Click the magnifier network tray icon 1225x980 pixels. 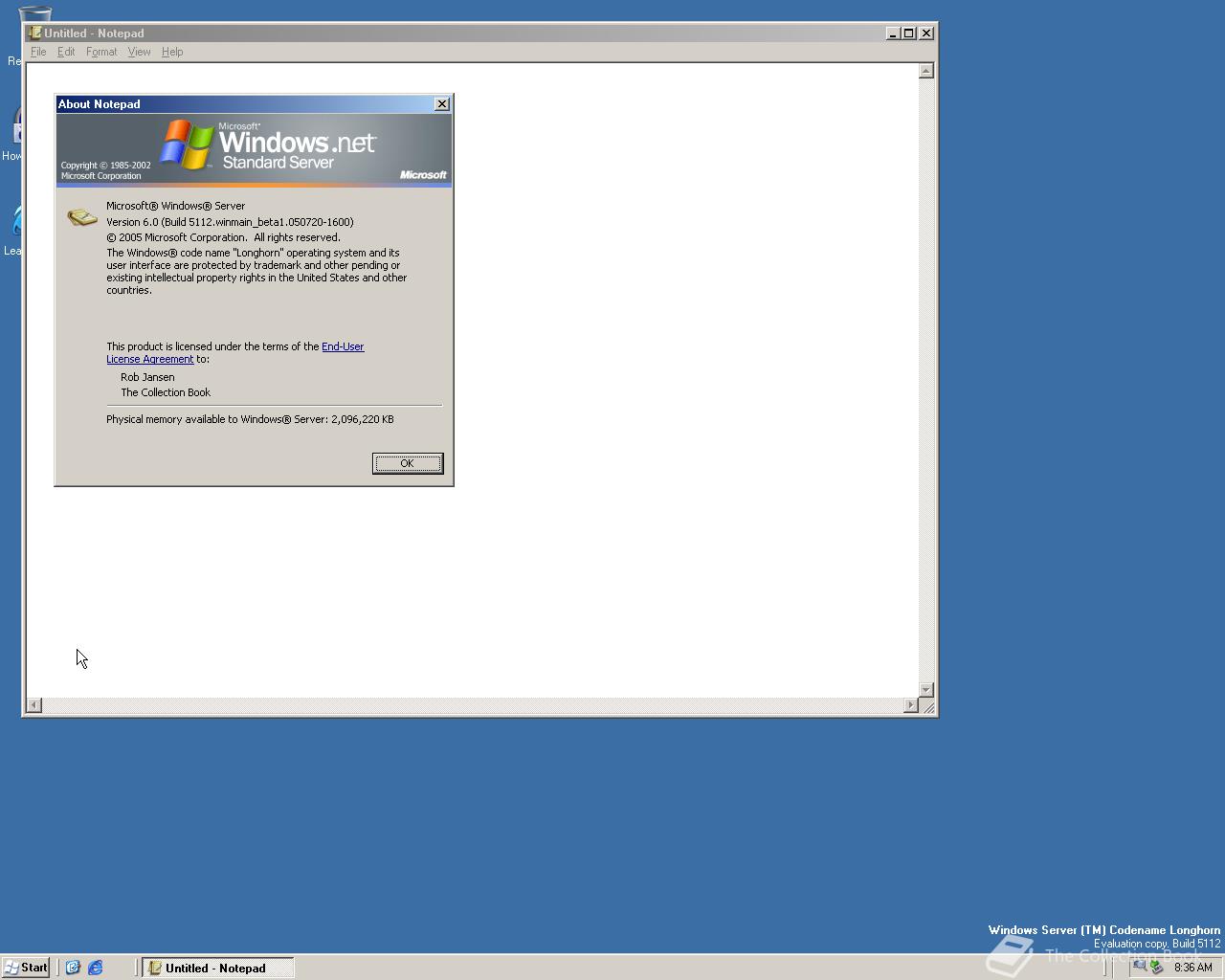click(1139, 967)
